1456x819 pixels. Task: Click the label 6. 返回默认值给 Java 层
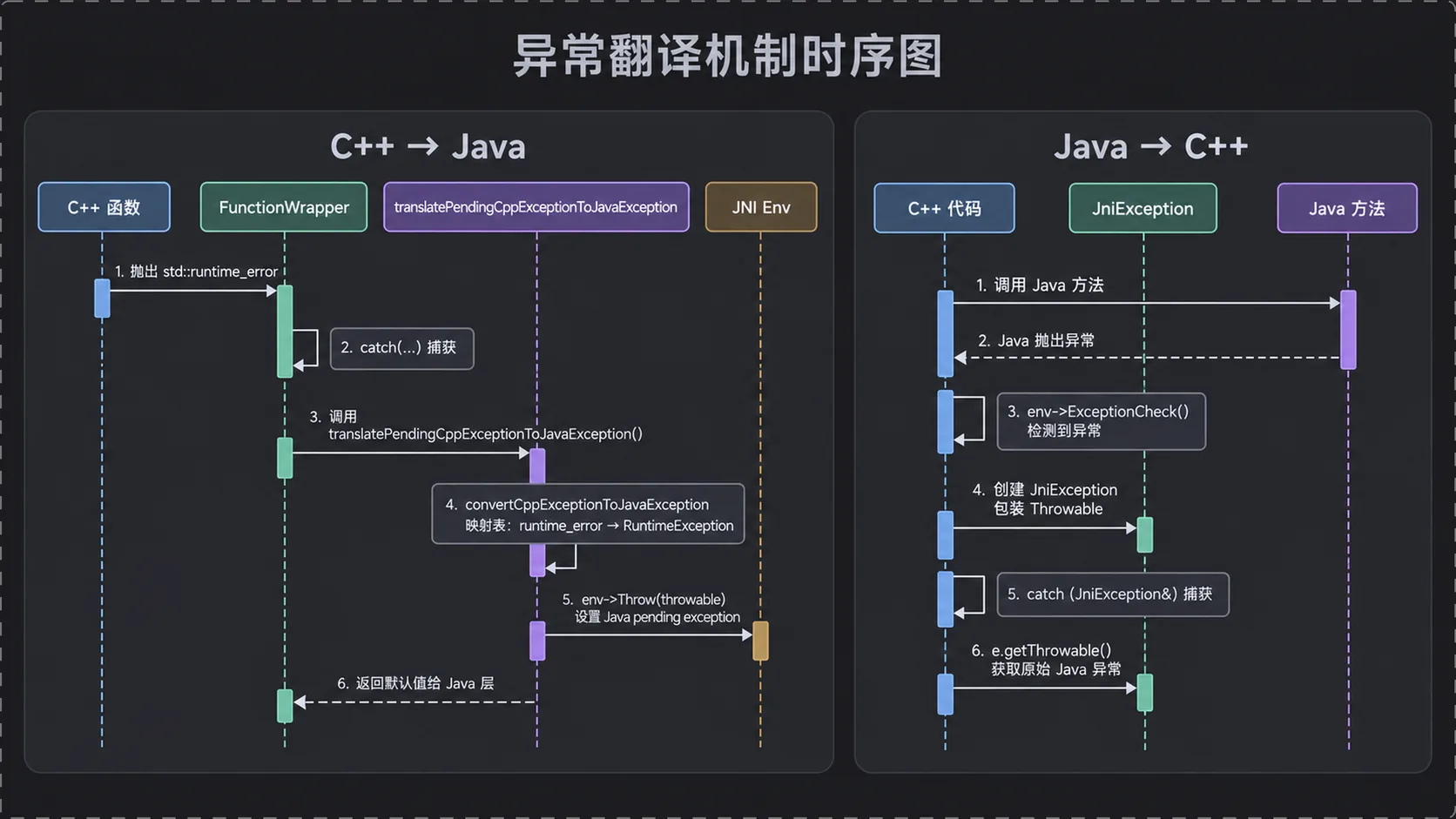(415, 683)
